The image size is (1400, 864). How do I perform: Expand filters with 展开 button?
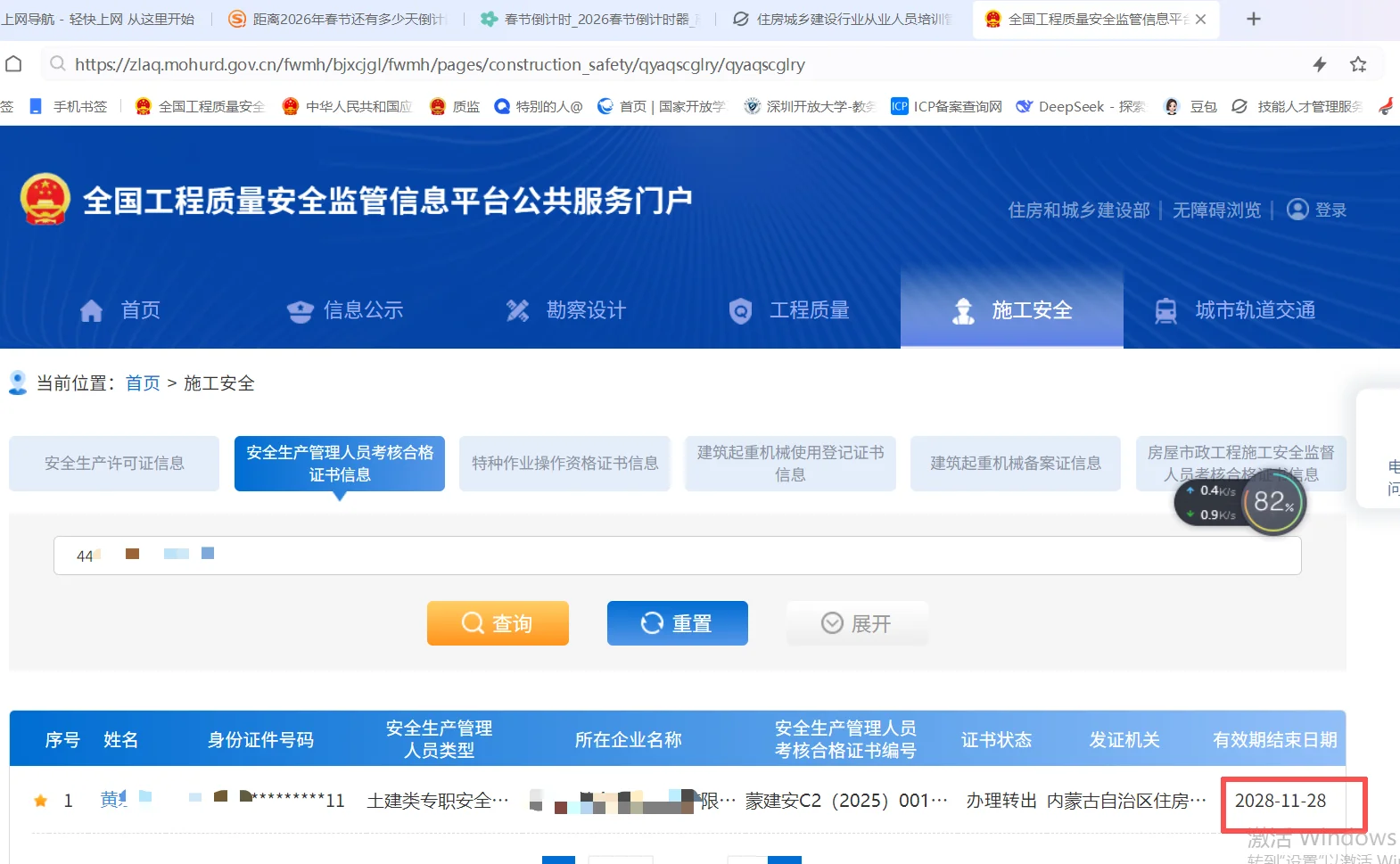(x=857, y=623)
